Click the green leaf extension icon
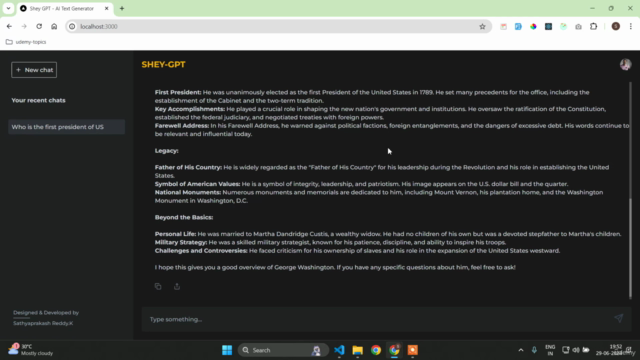 (563, 27)
